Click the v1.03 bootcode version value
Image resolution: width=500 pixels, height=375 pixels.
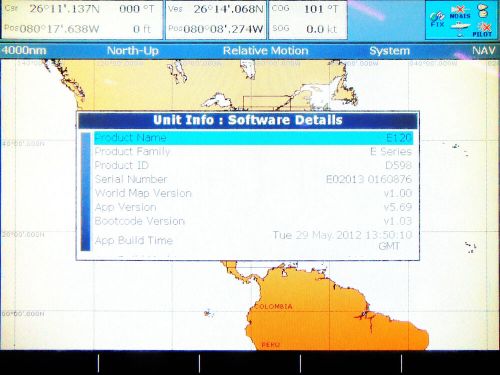[398, 221]
